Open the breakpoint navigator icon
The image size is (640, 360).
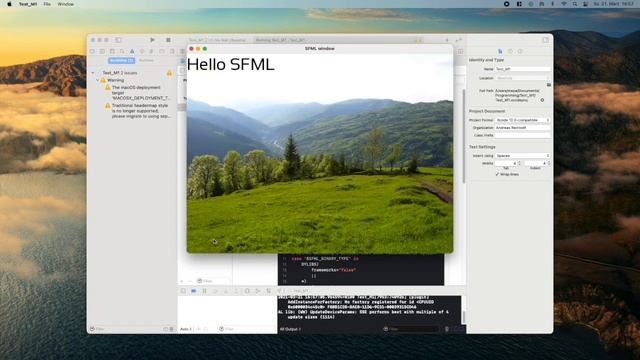point(162,51)
